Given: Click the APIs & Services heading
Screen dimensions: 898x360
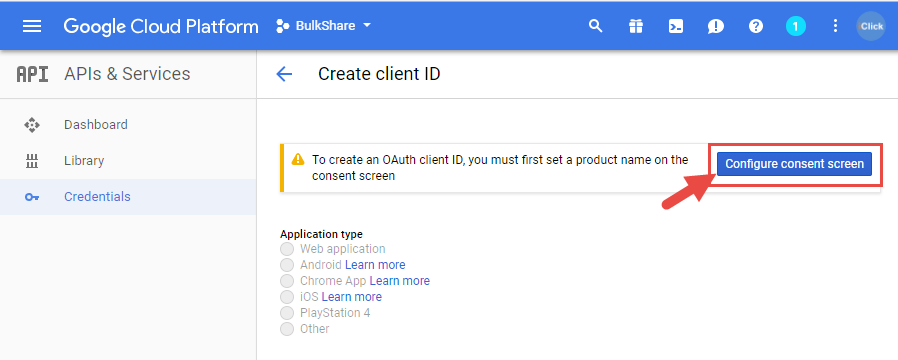Looking at the screenshot, I should click(x=127, y=74).
